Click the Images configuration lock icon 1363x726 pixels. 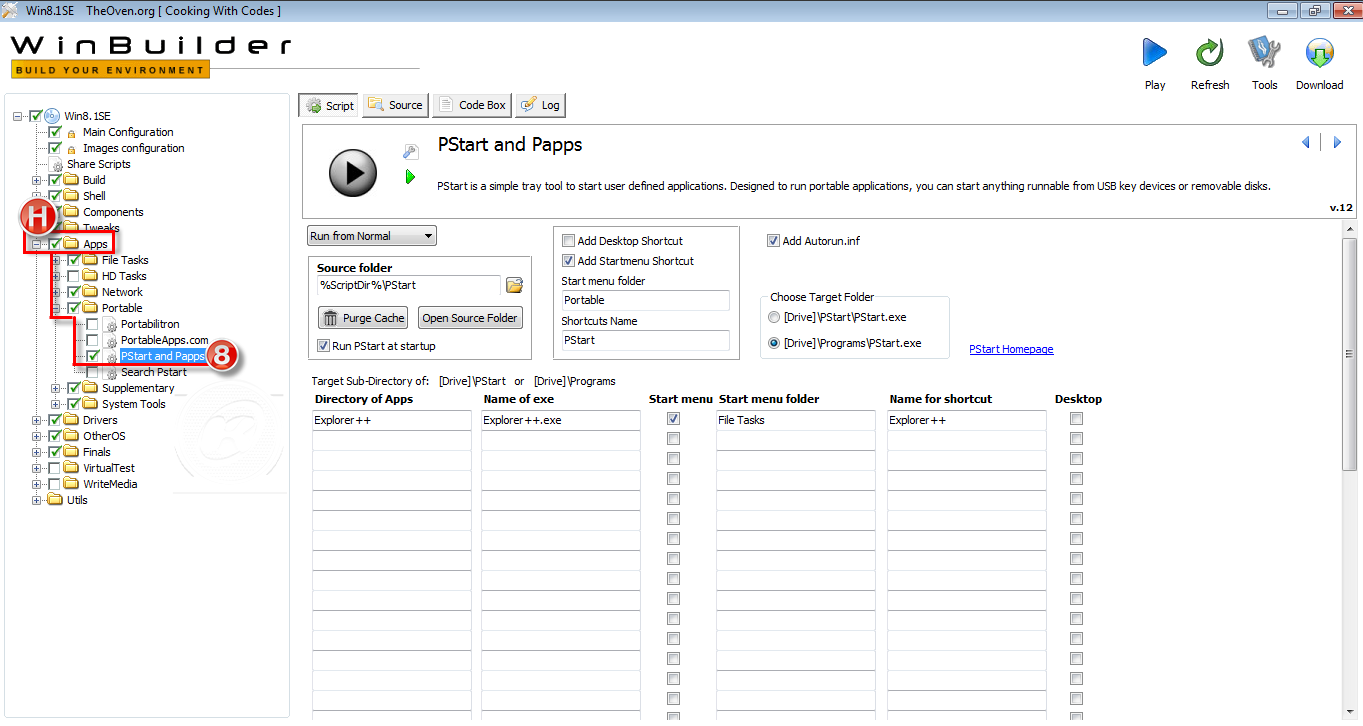click(x=72, y=149)
